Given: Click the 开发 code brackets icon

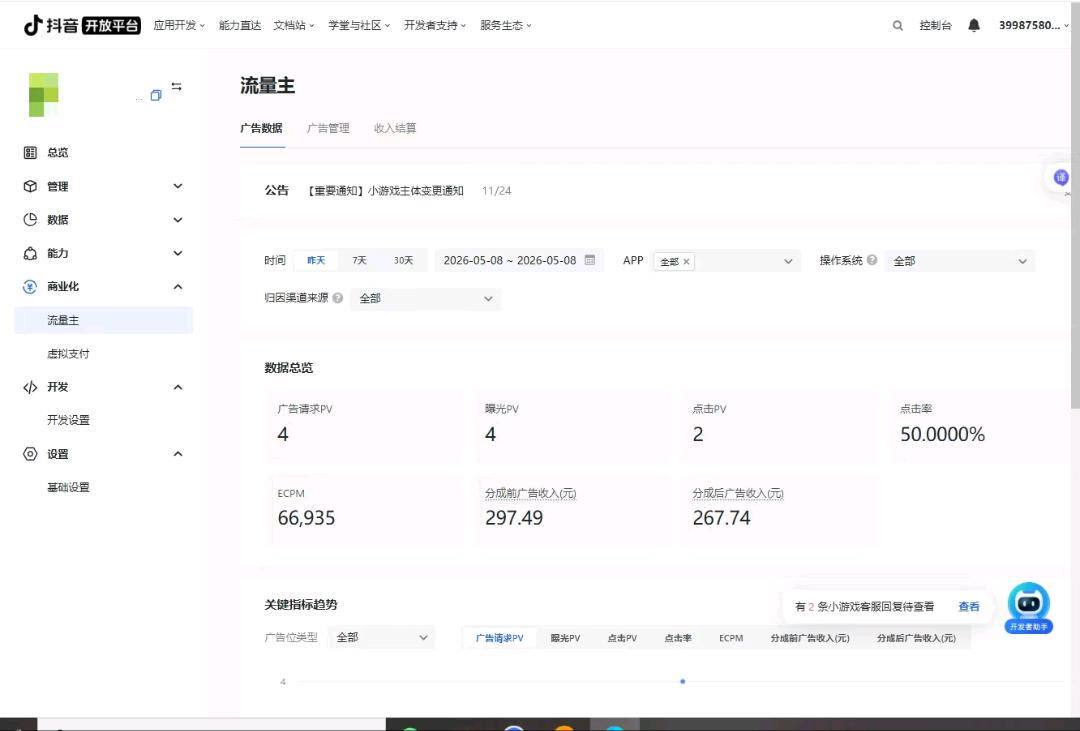Looking at the screenshot, I should [x=30, y=387].
